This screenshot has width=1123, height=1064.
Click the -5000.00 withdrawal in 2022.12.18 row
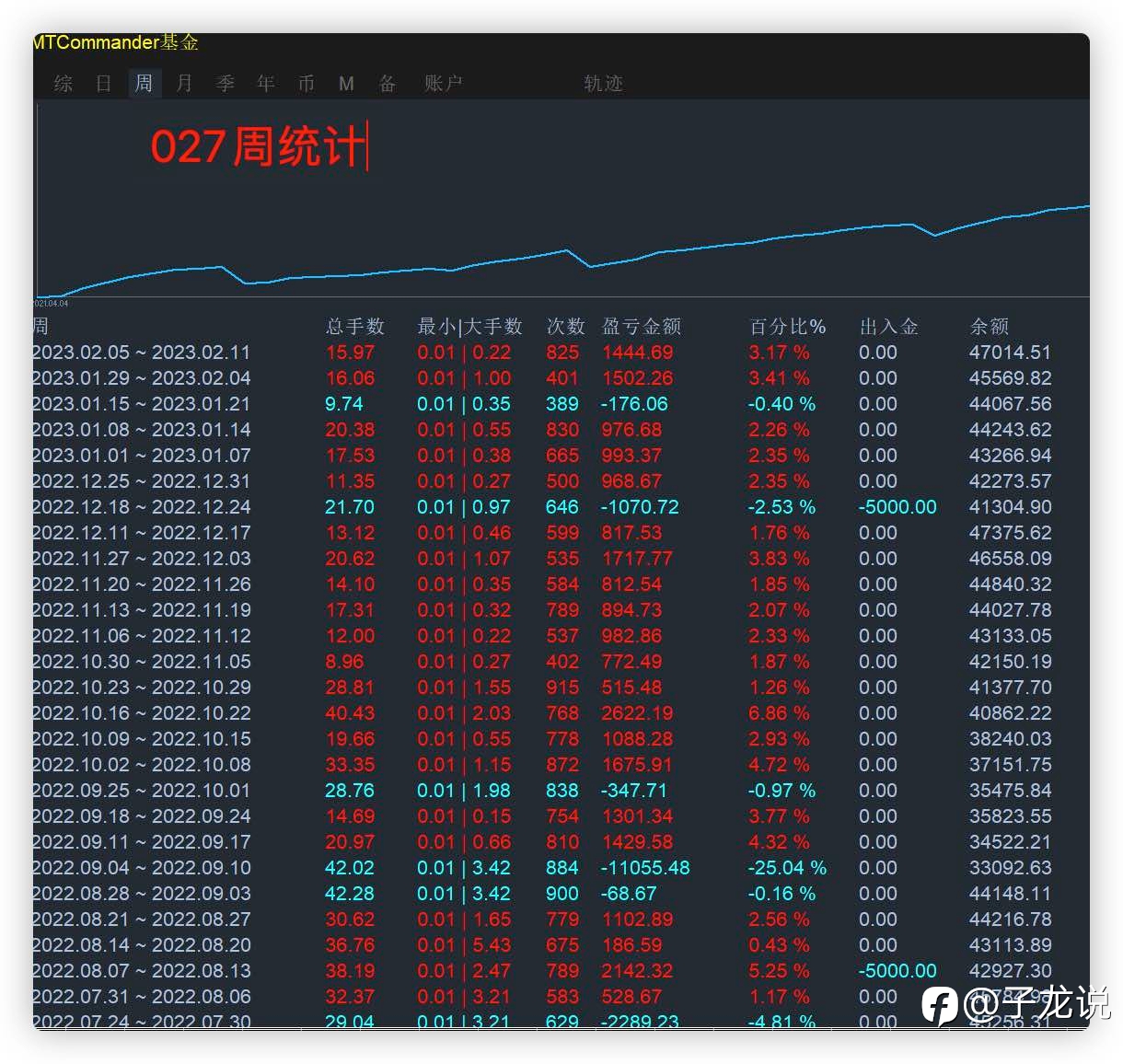pos(897,506)
